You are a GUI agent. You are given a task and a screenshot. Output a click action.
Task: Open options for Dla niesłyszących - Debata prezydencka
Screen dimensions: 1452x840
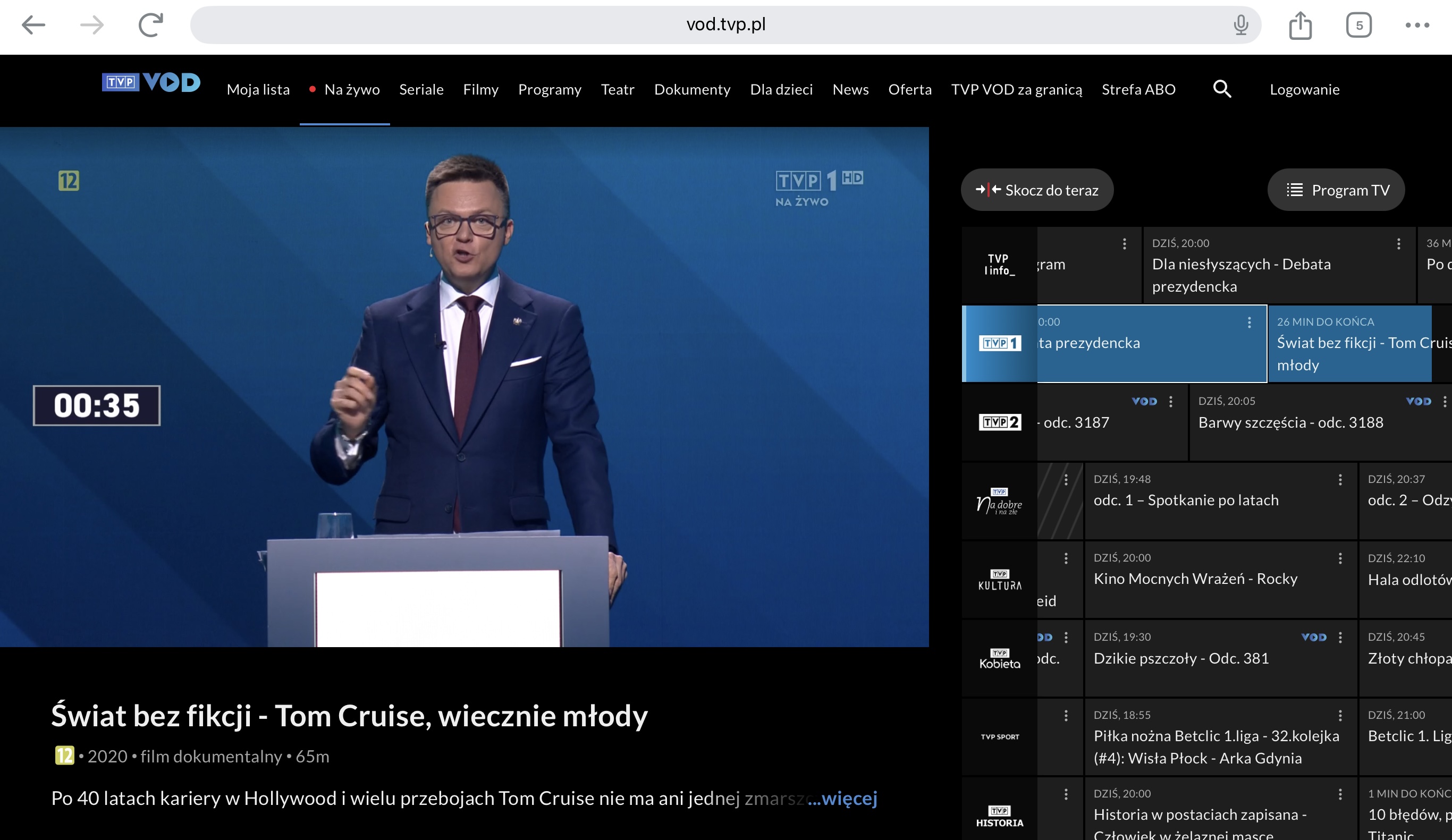tap(1398, 244)
